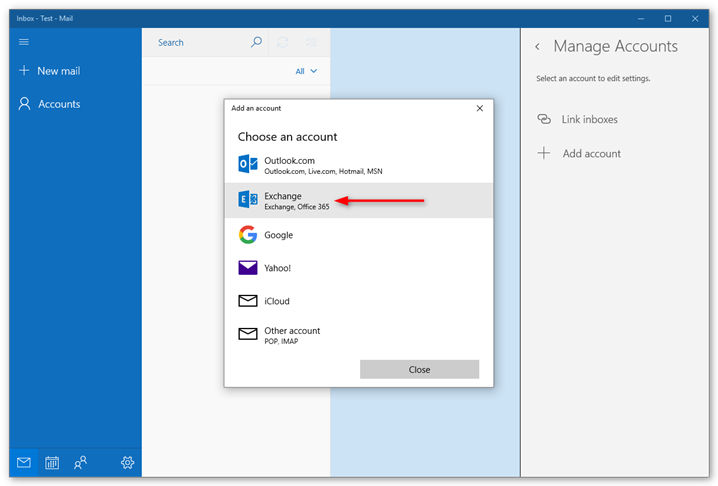The width and height of the screenshot is (718, 486).
Task: Click the sync refresh icon
Action: click(x=283, y=42)
